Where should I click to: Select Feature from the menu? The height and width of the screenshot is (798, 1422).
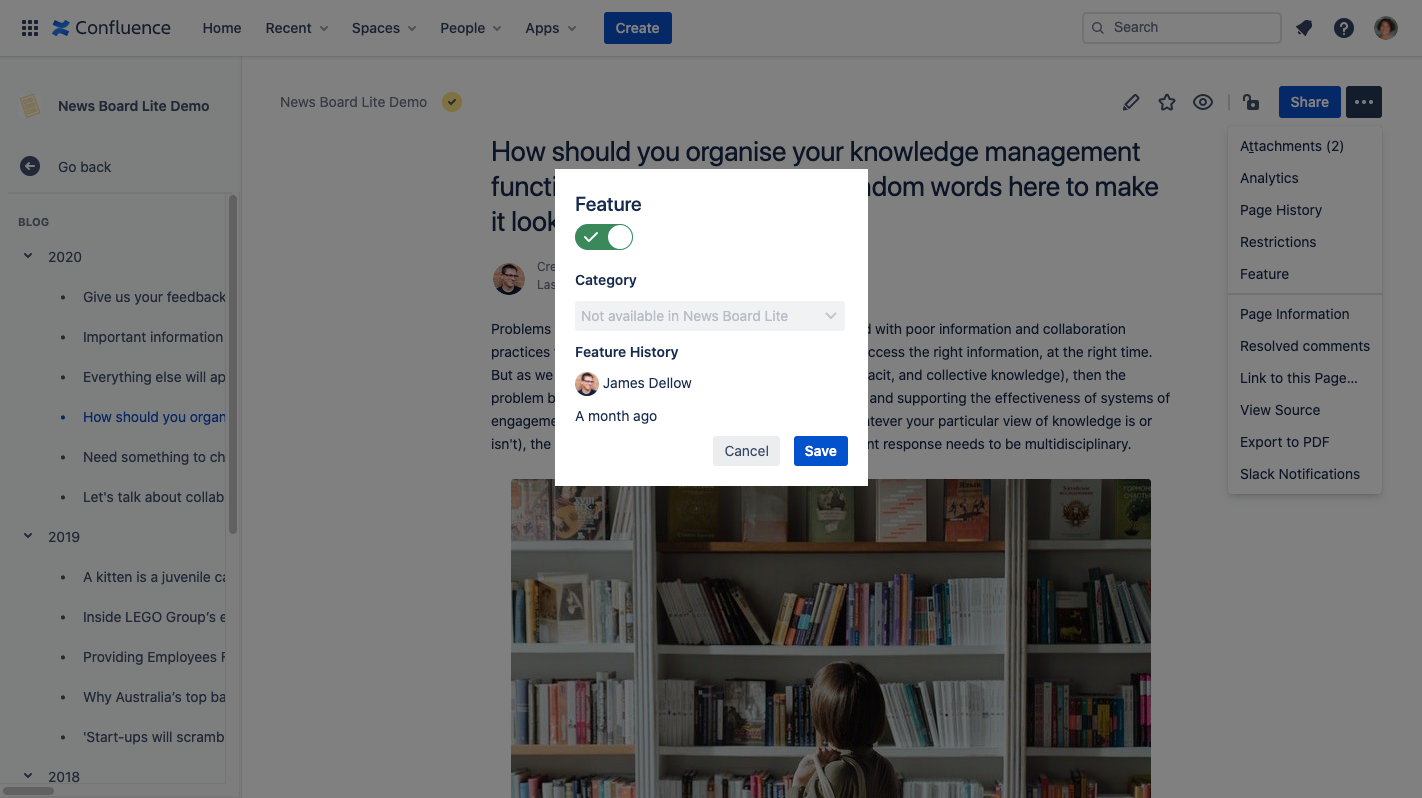coord(1304,274)
